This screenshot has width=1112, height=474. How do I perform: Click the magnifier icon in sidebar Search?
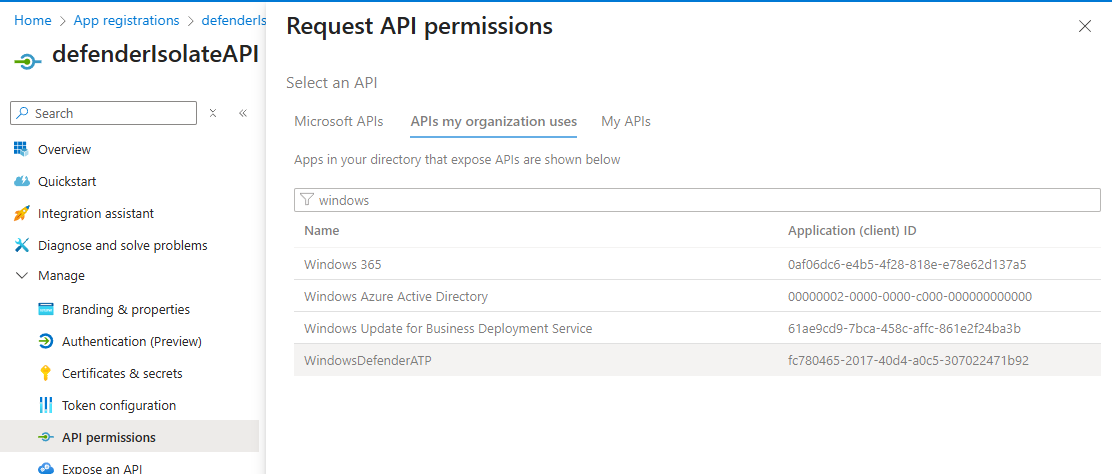[x=23, y=113]
